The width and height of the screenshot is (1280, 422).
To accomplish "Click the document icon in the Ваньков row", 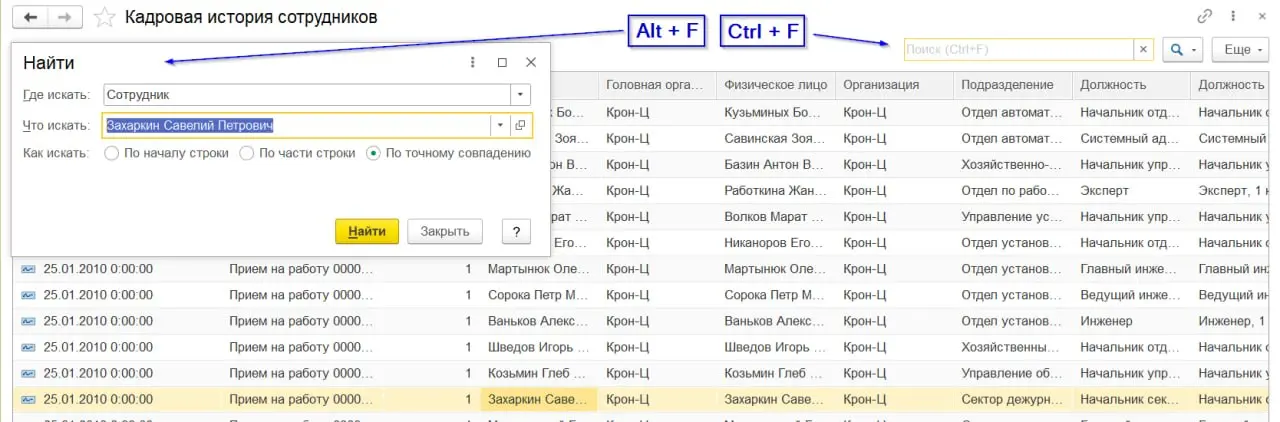I will coord(28,321).
